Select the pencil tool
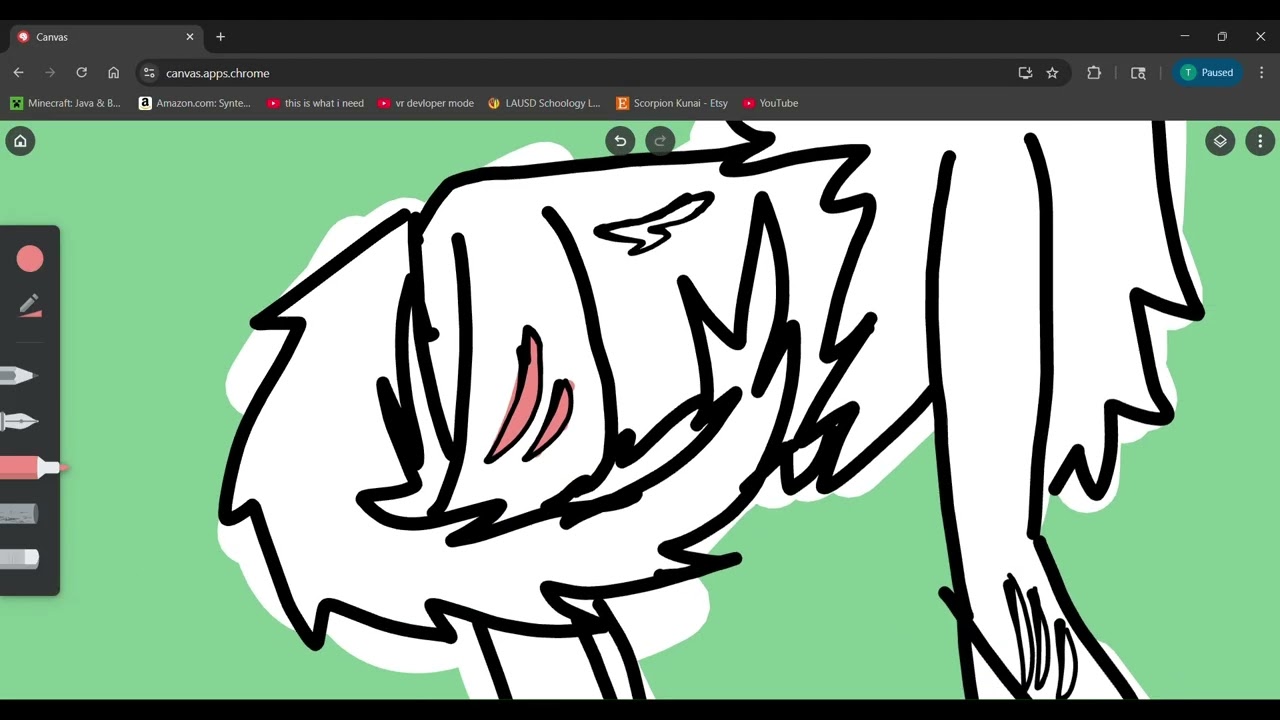The width and height of the screenshot is (1280, 720). [x=20, y=376]
